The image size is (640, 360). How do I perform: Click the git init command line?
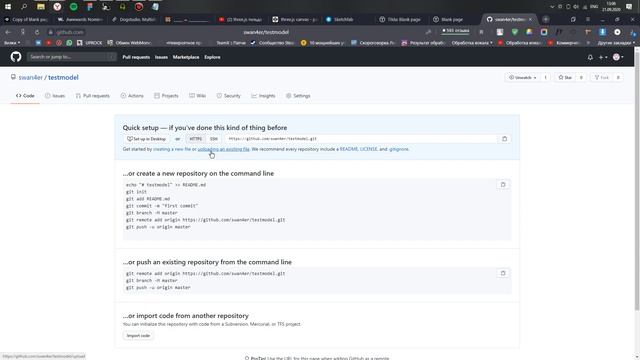[x=136, y=192]
